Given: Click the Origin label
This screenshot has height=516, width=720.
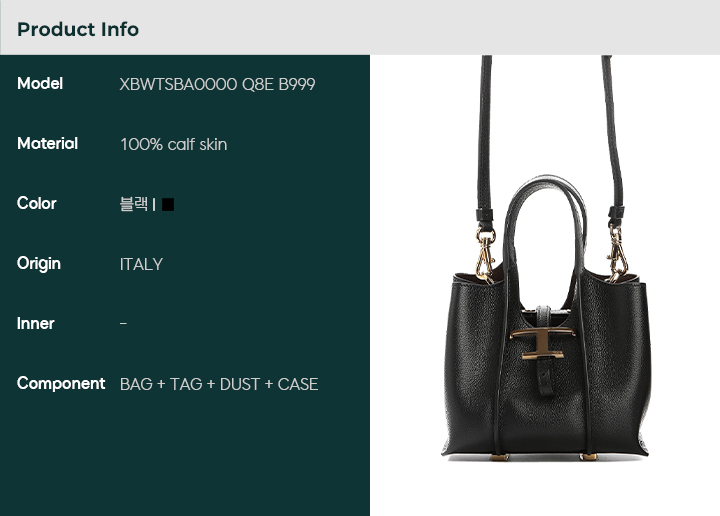Looking at the screenshot, I should click(39, 264).
